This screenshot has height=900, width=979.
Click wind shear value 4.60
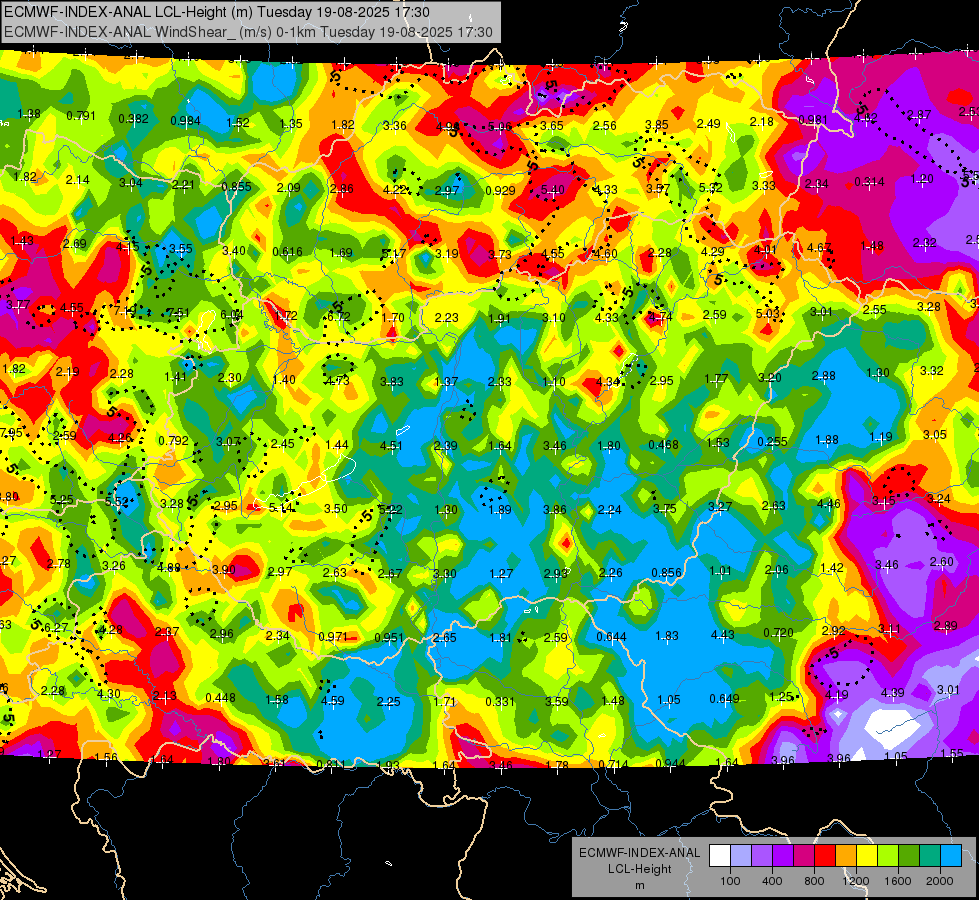coord(605,254)
